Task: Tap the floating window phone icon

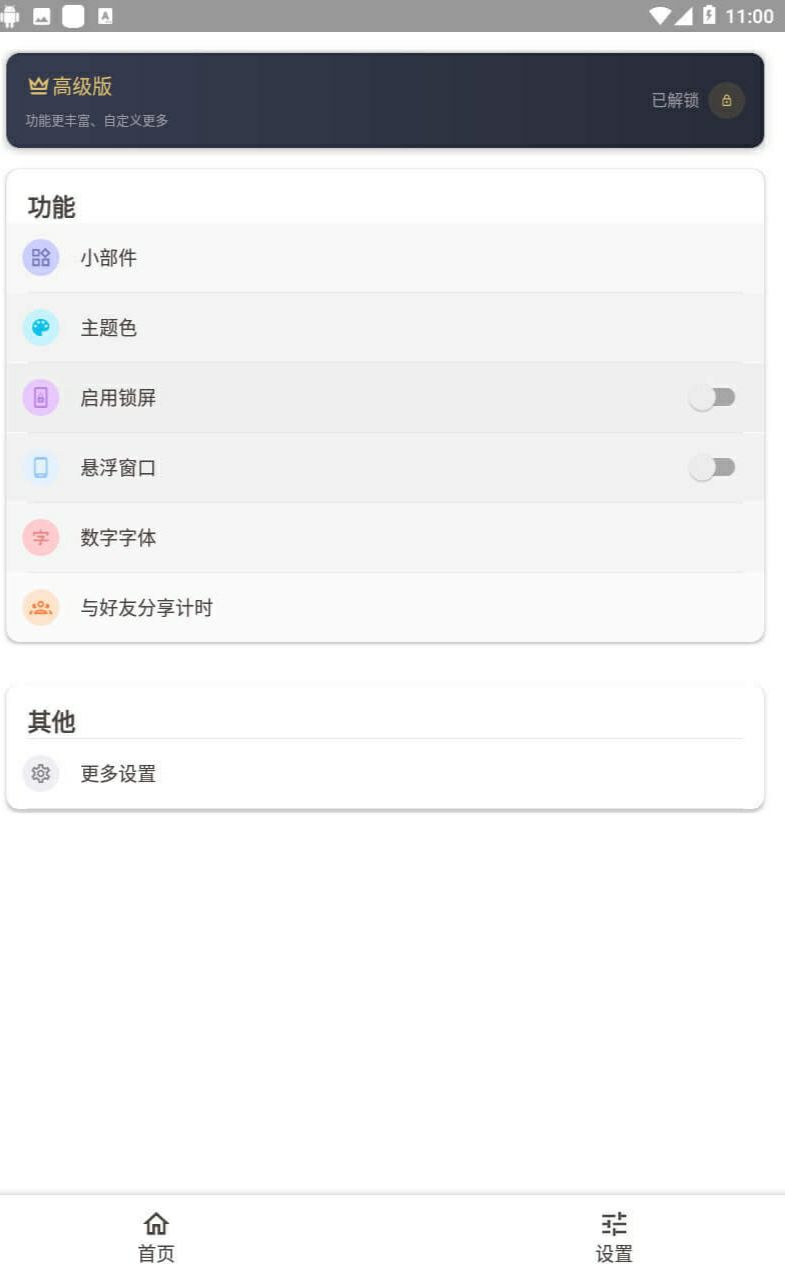Action: [x=41, y=468]
